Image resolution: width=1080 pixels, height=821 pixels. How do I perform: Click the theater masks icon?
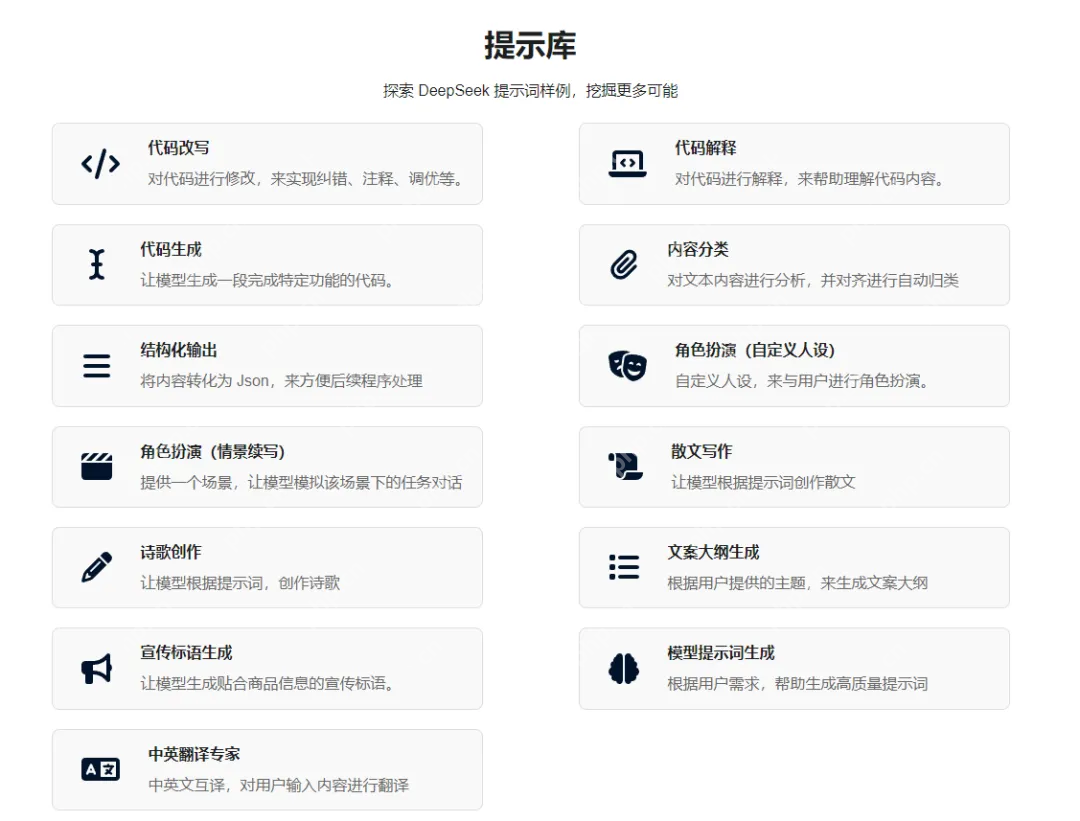pos(627,366)
